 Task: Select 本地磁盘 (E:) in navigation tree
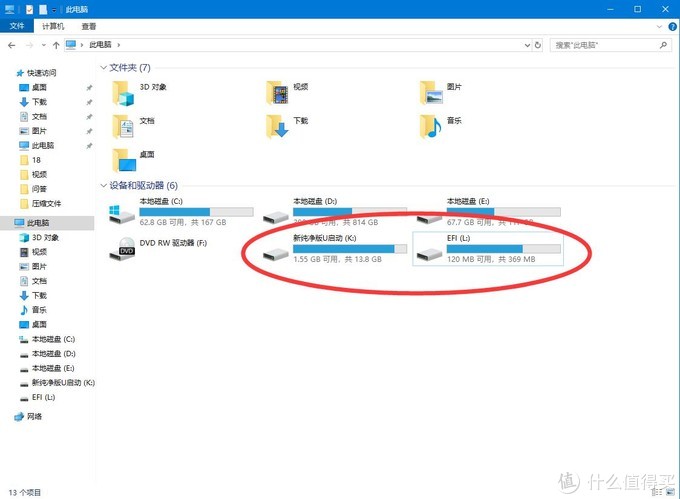47,368
